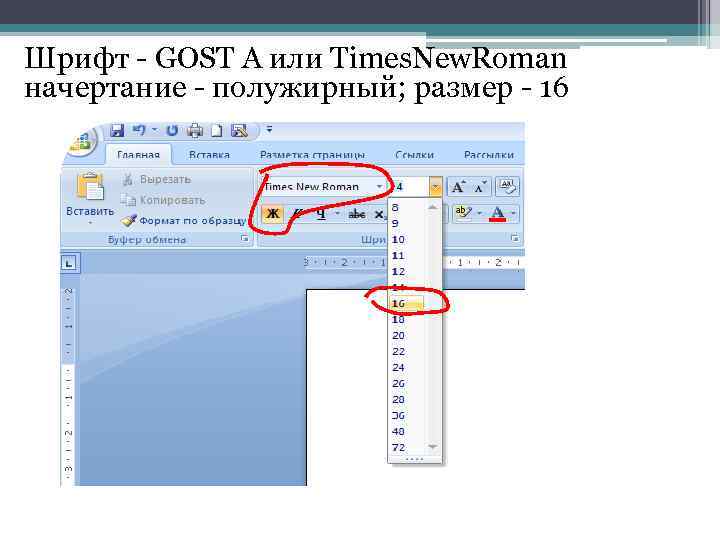The width and height of the screenshot is (720, 540).
Task: Click the Grow Font icon
Action: 458,187
